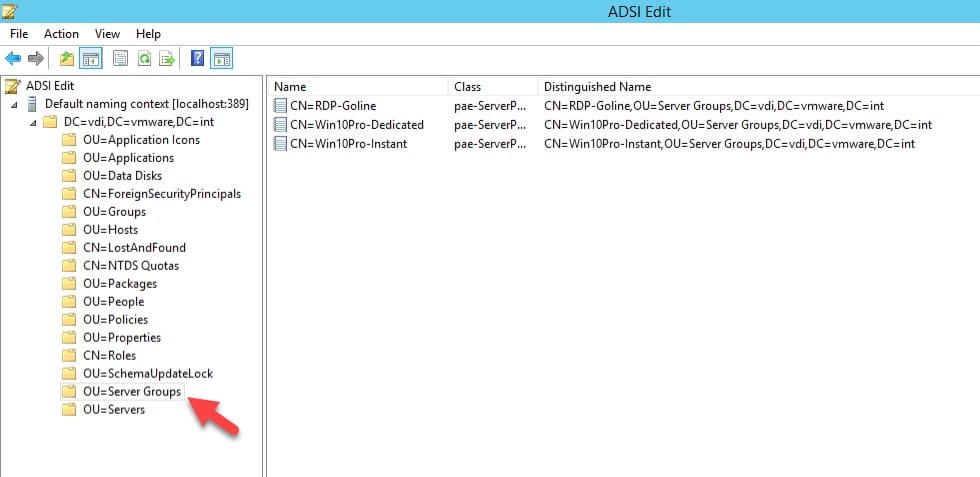Select CN=NTDS Quotas in the tree
The height and width of the screenshot is (477, 980).
tap(131, 266)
